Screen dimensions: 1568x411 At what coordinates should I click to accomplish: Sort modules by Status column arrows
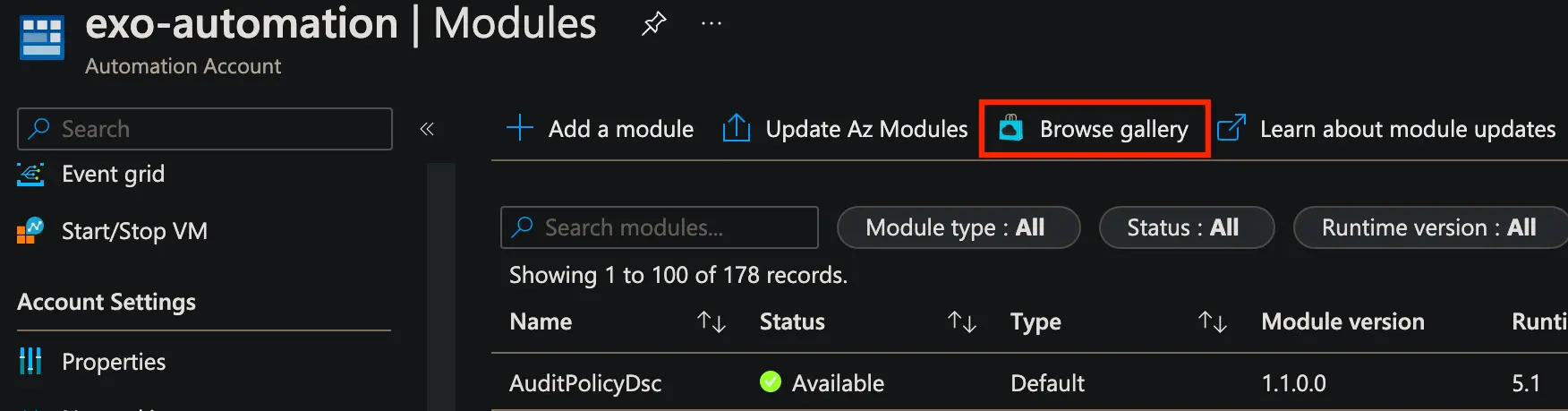coord(962,321)
